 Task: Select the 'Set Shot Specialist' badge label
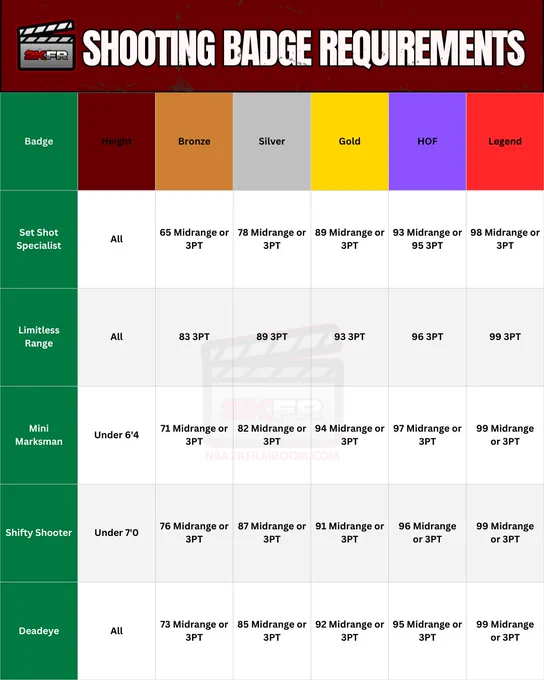click(x=39, y=239)
